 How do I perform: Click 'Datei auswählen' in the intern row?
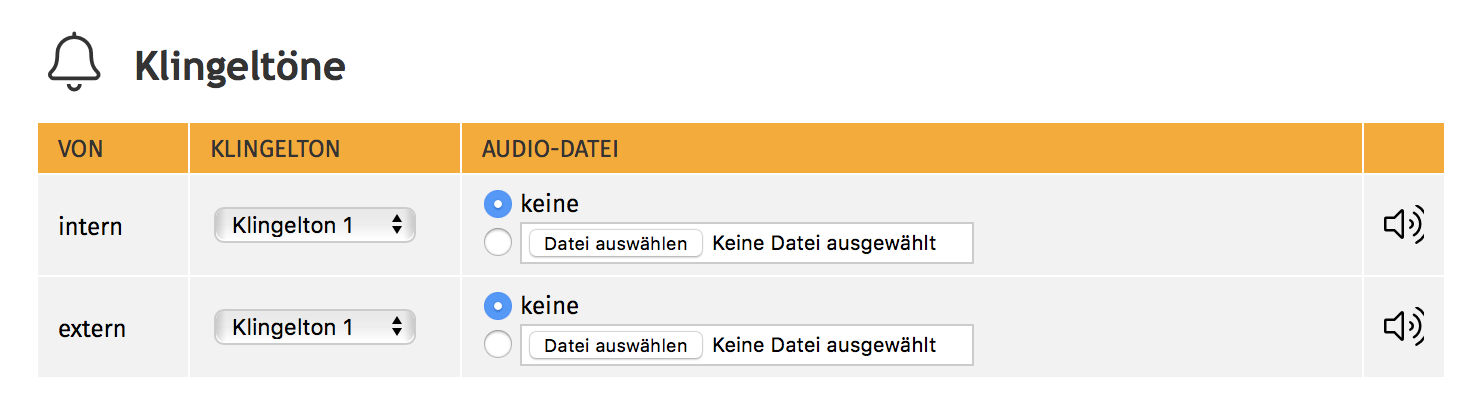click(x=615, y=243)
